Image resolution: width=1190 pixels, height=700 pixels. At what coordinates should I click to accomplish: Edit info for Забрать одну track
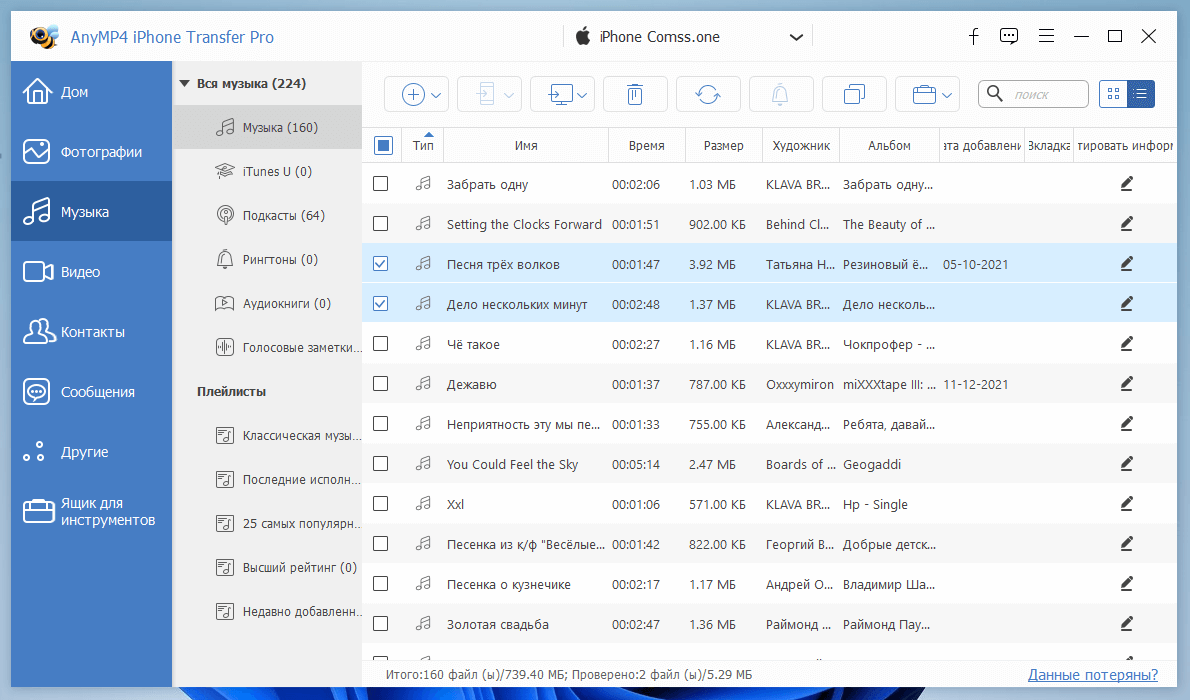1126,184
